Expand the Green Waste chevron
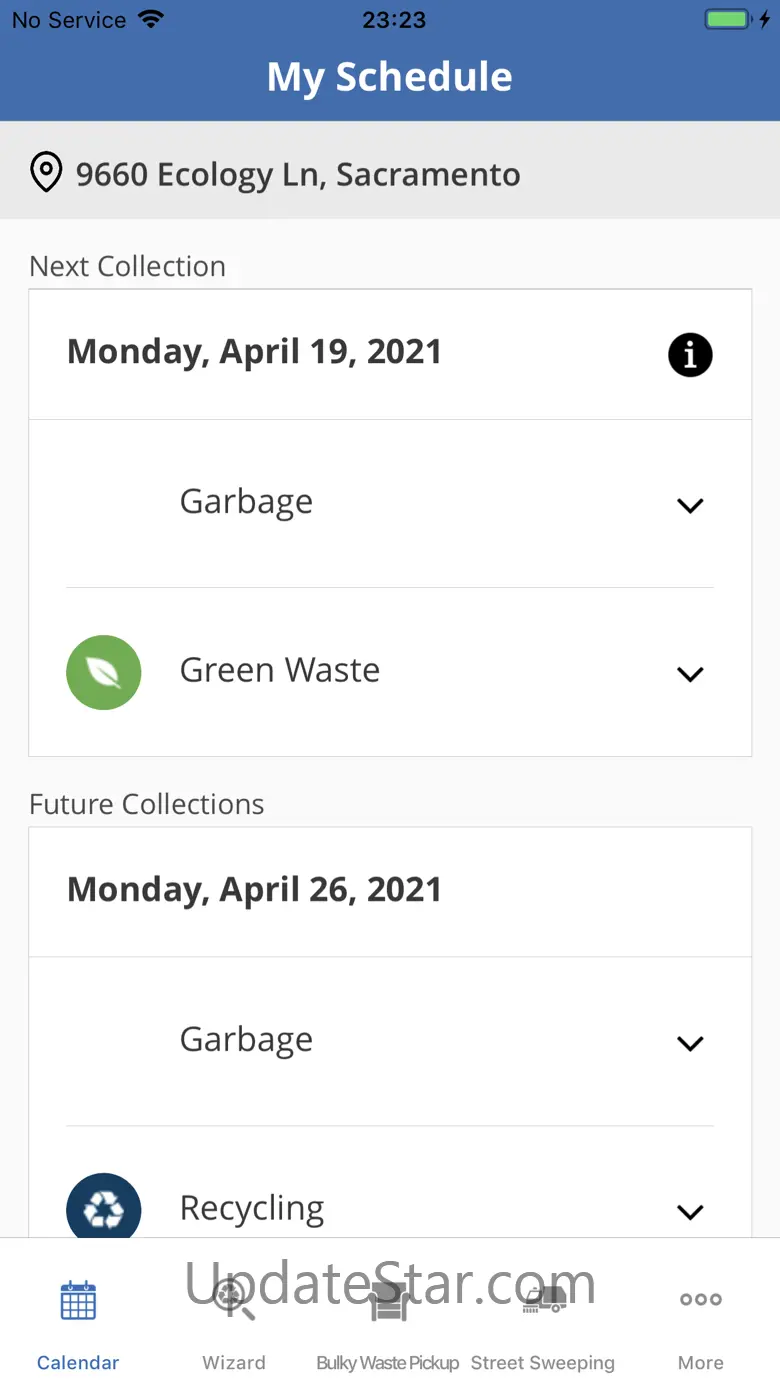Image resolution: width=780 pixels, height=1387 pixels. 690,674
